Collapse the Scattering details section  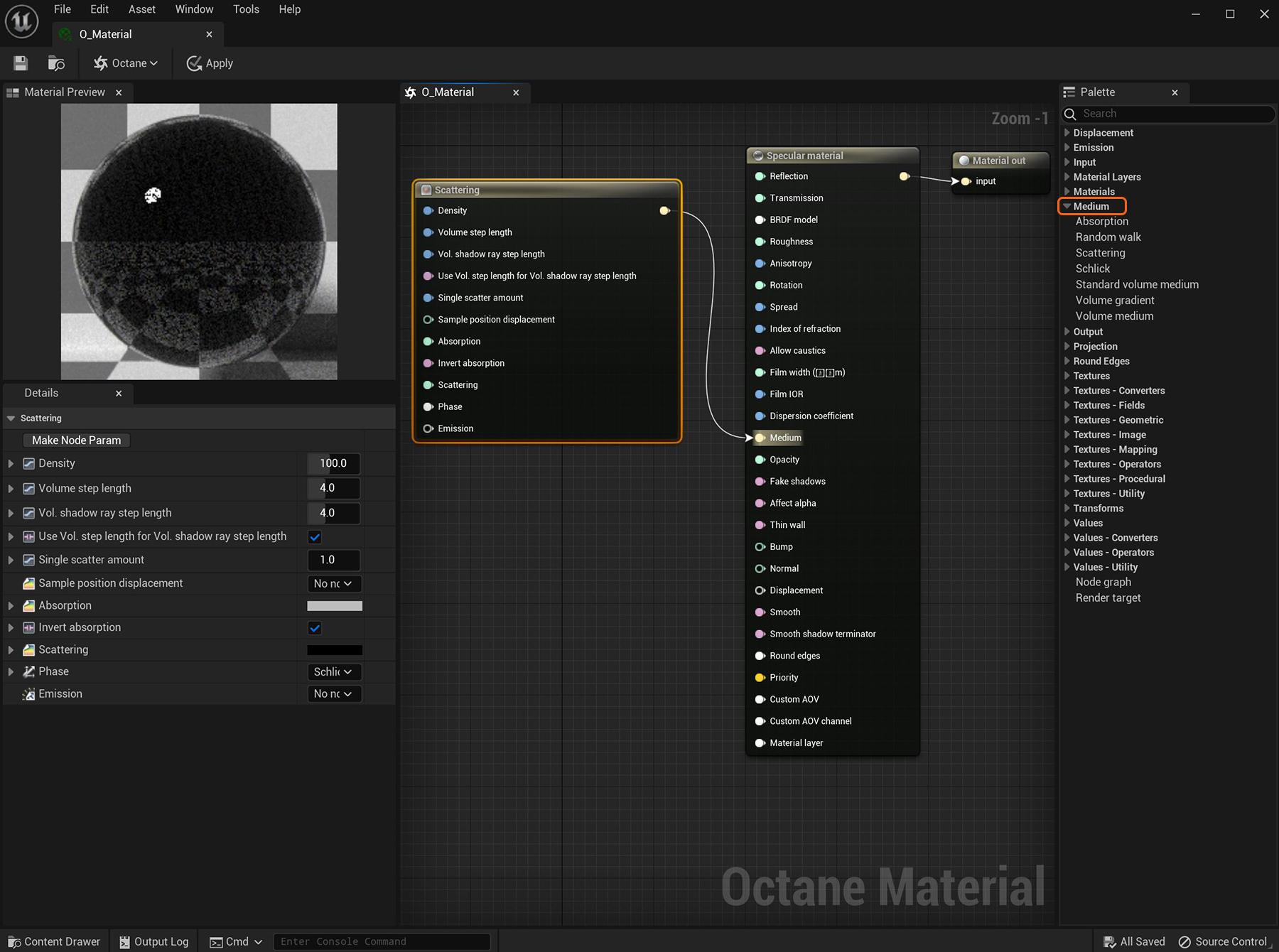[11, 418]
